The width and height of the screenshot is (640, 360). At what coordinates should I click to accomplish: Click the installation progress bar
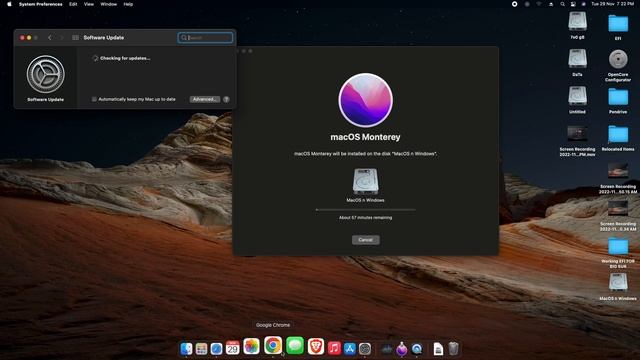(365, 210)
